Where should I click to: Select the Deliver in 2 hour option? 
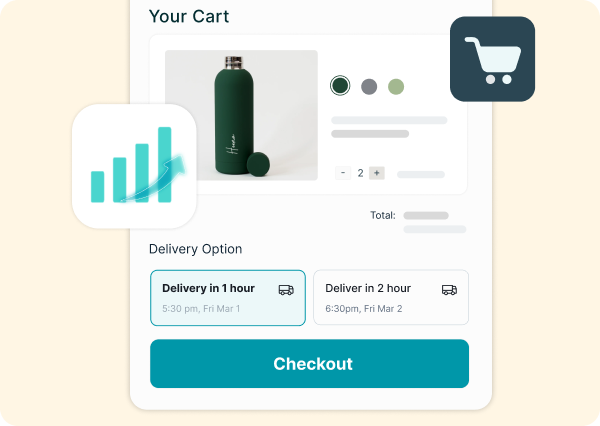click(391, 297)
